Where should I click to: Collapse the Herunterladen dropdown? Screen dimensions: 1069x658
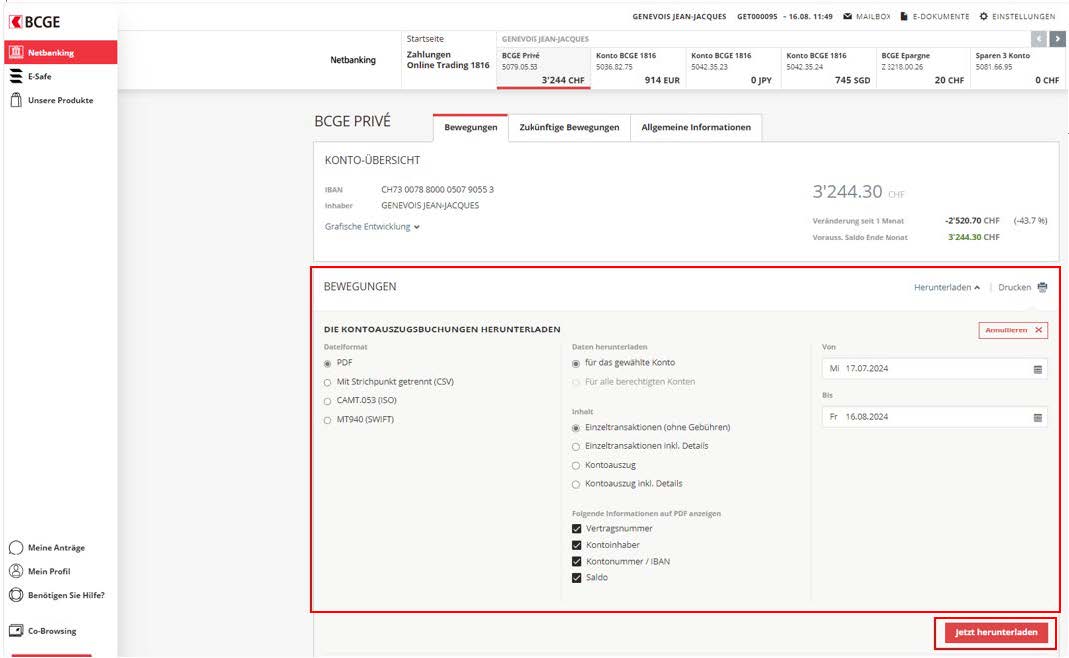pos(947,287)
